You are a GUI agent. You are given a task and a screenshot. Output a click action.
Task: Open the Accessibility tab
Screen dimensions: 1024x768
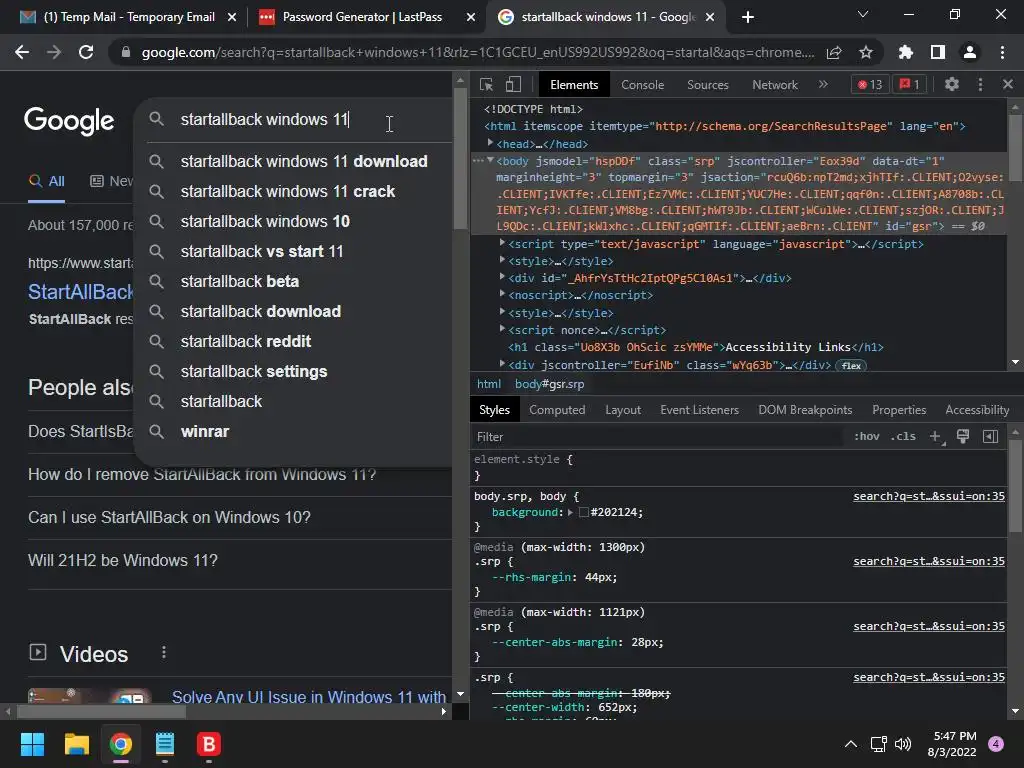click(x=976, y=410)
